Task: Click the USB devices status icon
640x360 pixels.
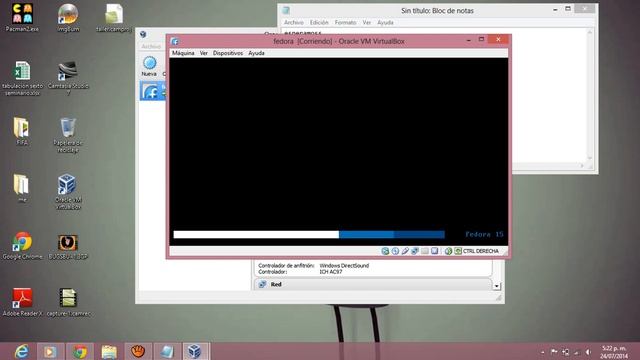Action: pyautogui.click(x=405, y=251)
